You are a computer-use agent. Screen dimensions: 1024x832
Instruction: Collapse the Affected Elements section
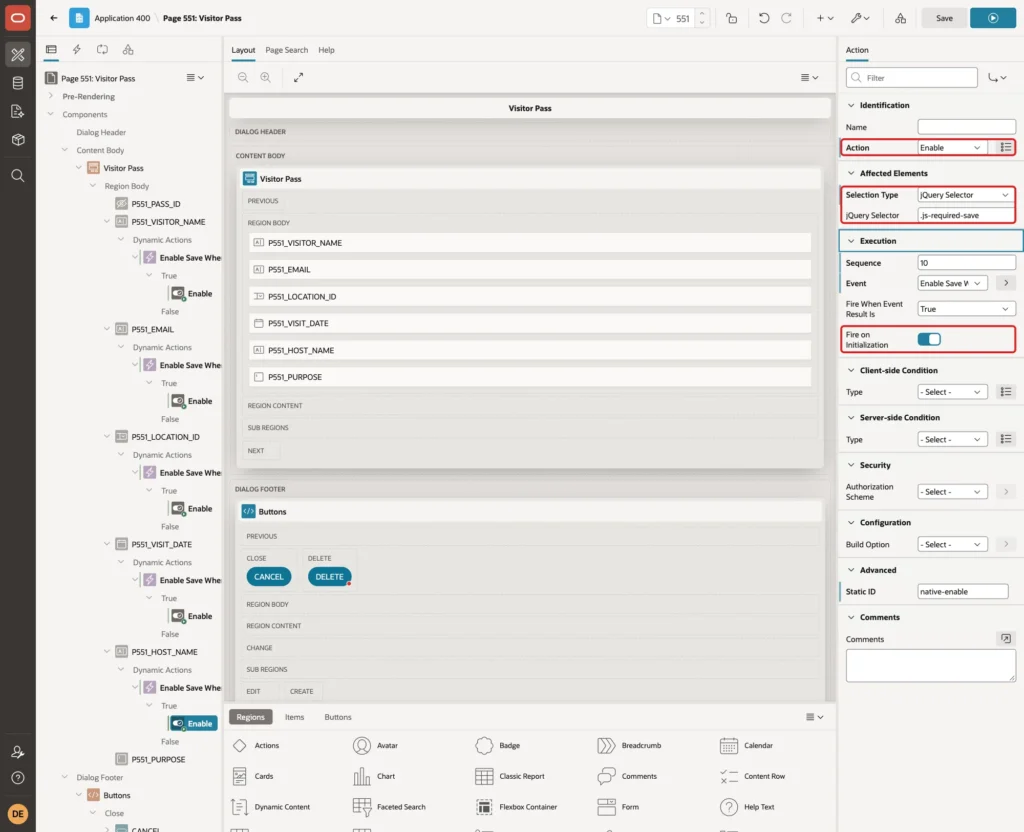point(851,173)
